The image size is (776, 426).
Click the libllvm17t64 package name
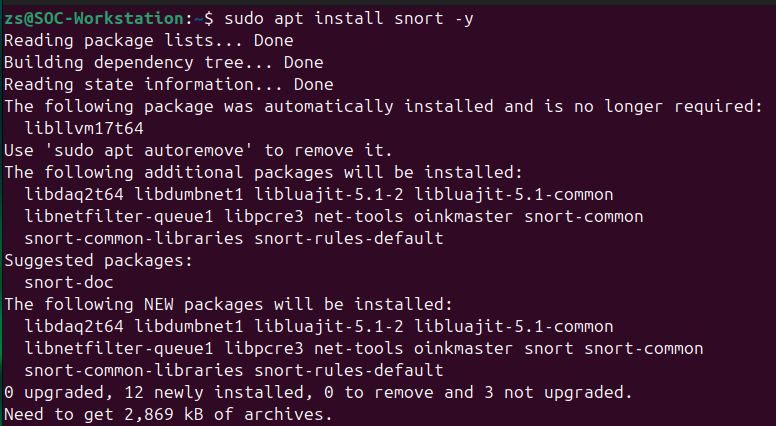click(84, 129)
